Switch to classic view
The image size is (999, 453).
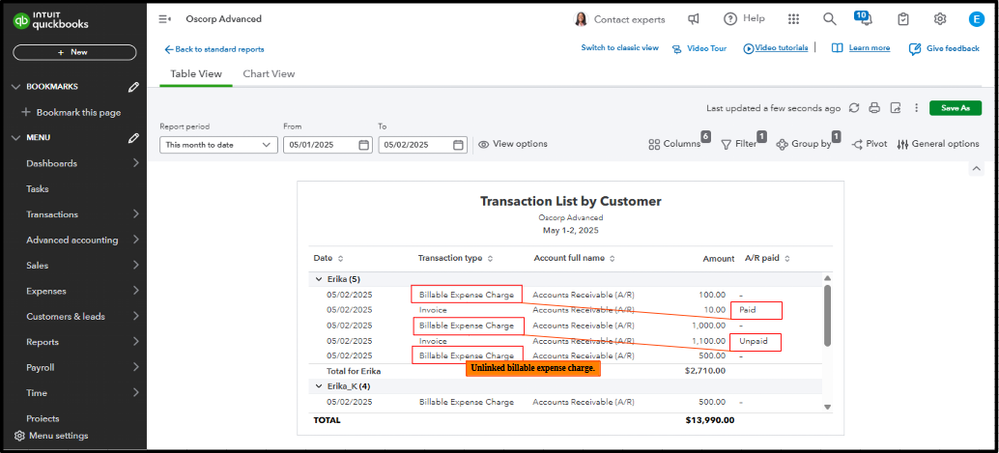pos(619,48)
